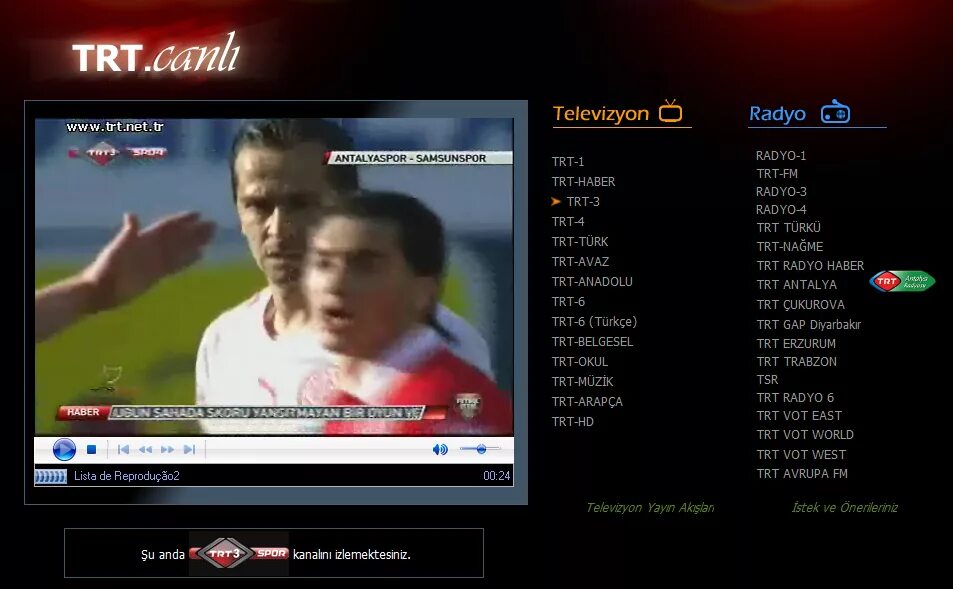953x589 pixels.
Task: Rewind the video stream
Action: pos(145,450)
